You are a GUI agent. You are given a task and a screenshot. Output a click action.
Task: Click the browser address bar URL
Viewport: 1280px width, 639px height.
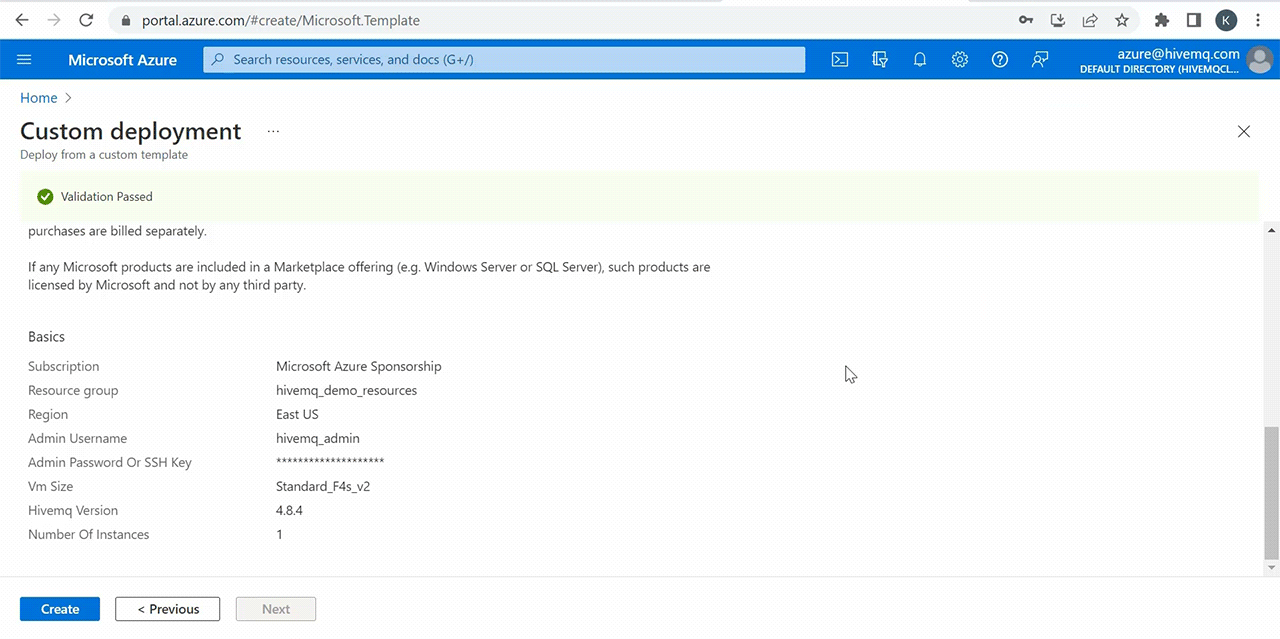click(x=281, y=20)
